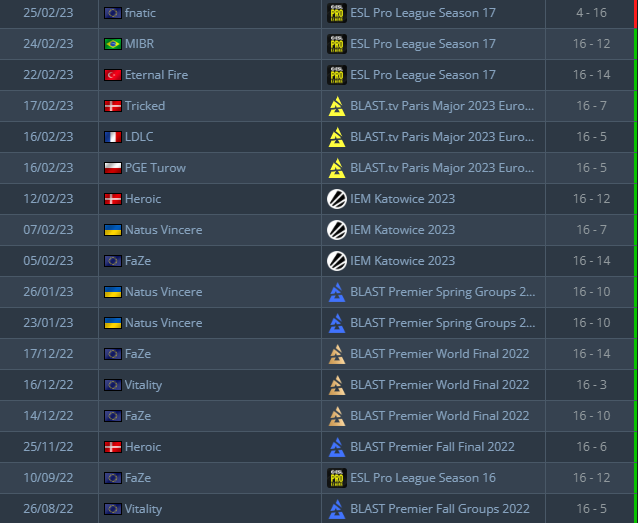
Task: Click the Brazil flag next to MIBR
Action: point(113,44)
